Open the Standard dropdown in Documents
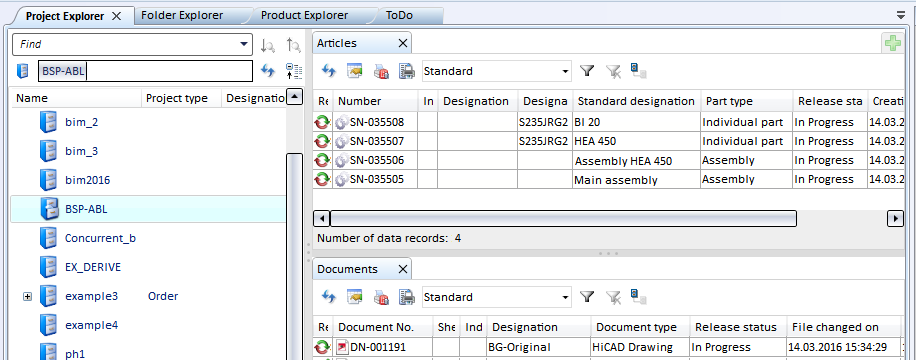Screen dimensions: 916x360 (x=565, y=297)
